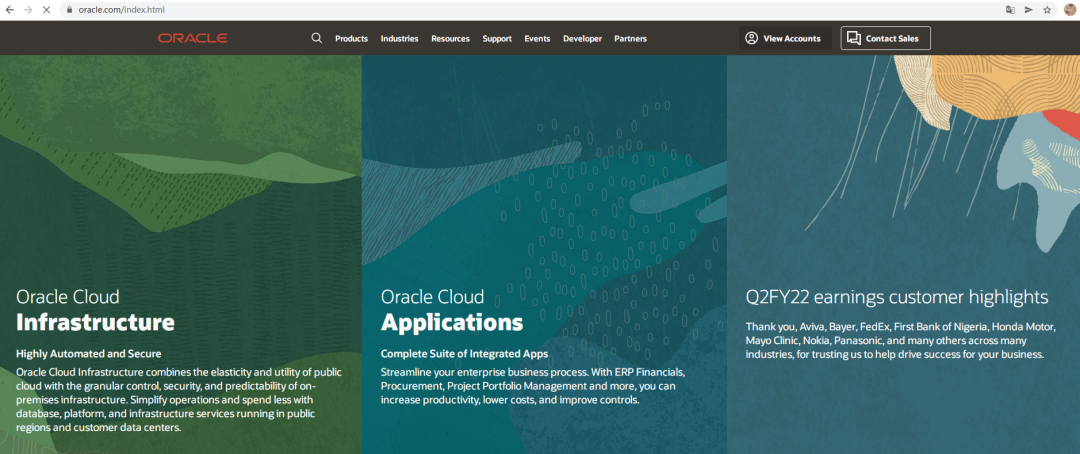1080x454 pixels.
Task: Click the View Accounts button
Action: pyautogui.click(x=785, y=38)
